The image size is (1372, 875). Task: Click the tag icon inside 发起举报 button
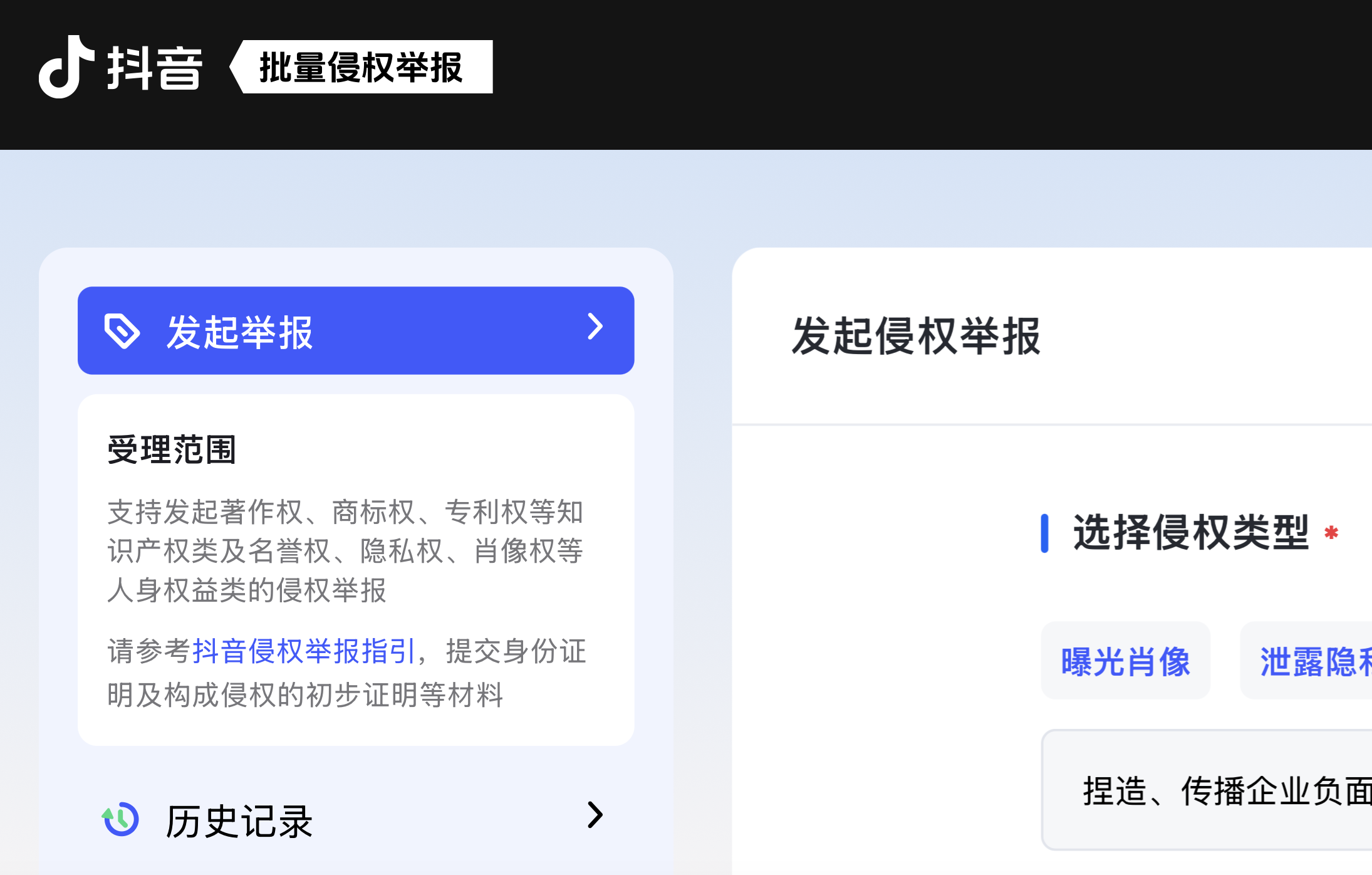(x=123, y=330)
